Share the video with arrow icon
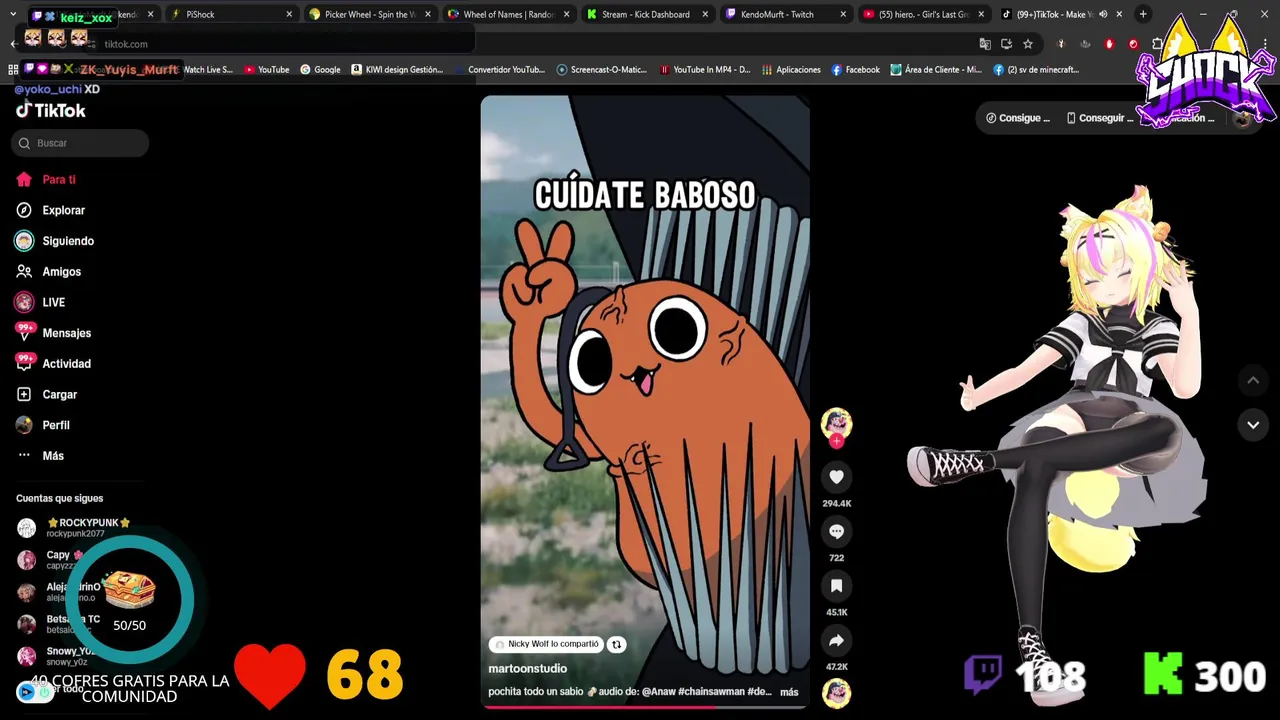 pyautogui.click(x=836, y=641)
